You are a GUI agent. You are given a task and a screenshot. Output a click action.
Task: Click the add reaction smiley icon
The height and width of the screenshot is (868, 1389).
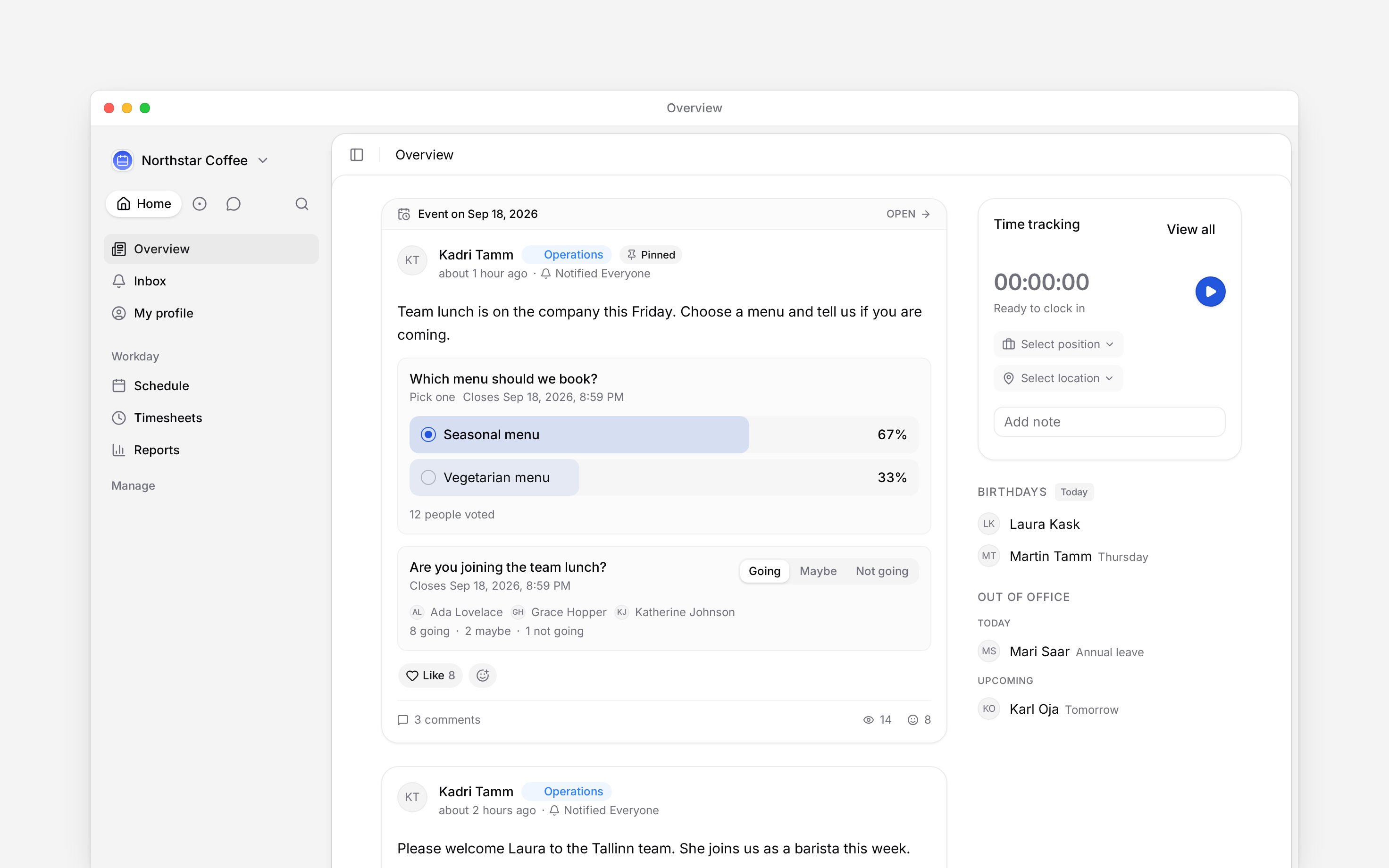pyautogui.click(x=483, y=675)
